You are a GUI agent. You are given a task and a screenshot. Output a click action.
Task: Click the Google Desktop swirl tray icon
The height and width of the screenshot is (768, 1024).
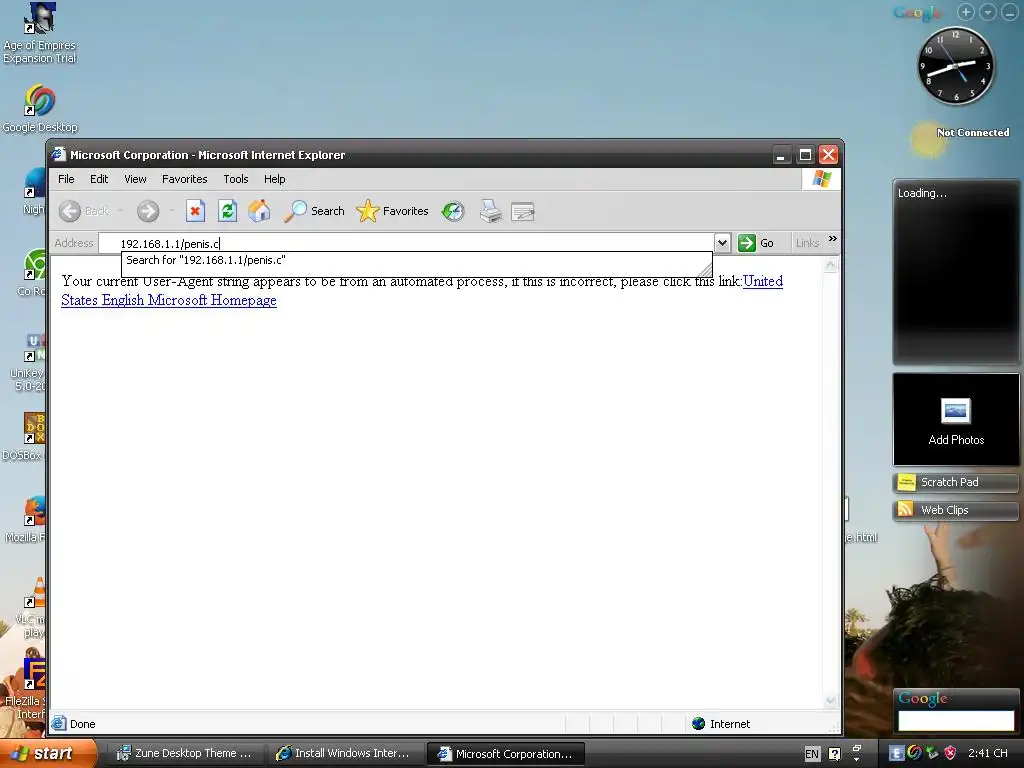(x=914, y=753)
